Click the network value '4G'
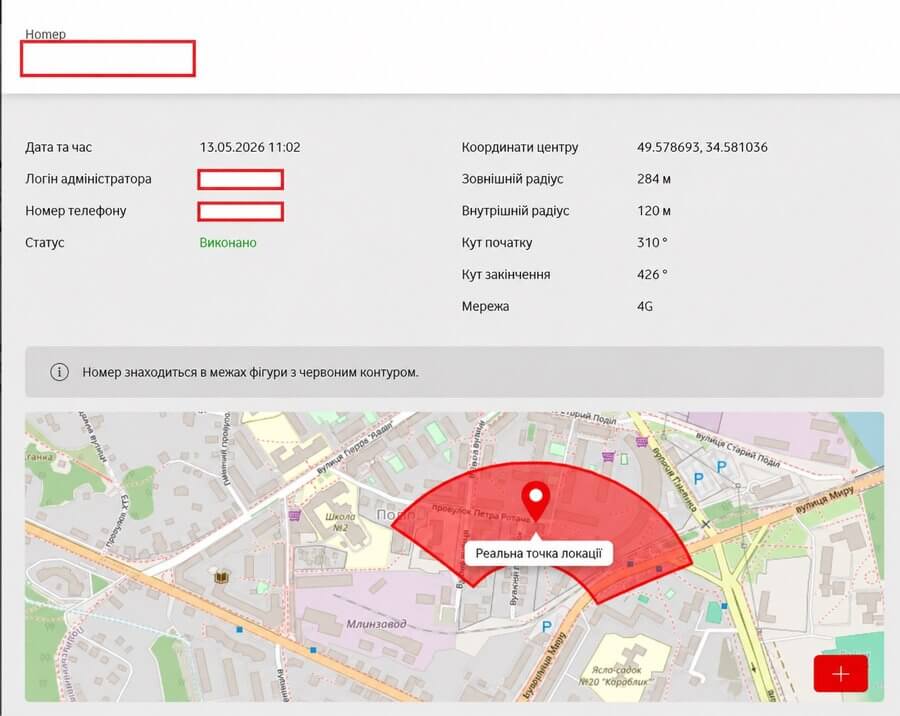 tap(645, 306)
